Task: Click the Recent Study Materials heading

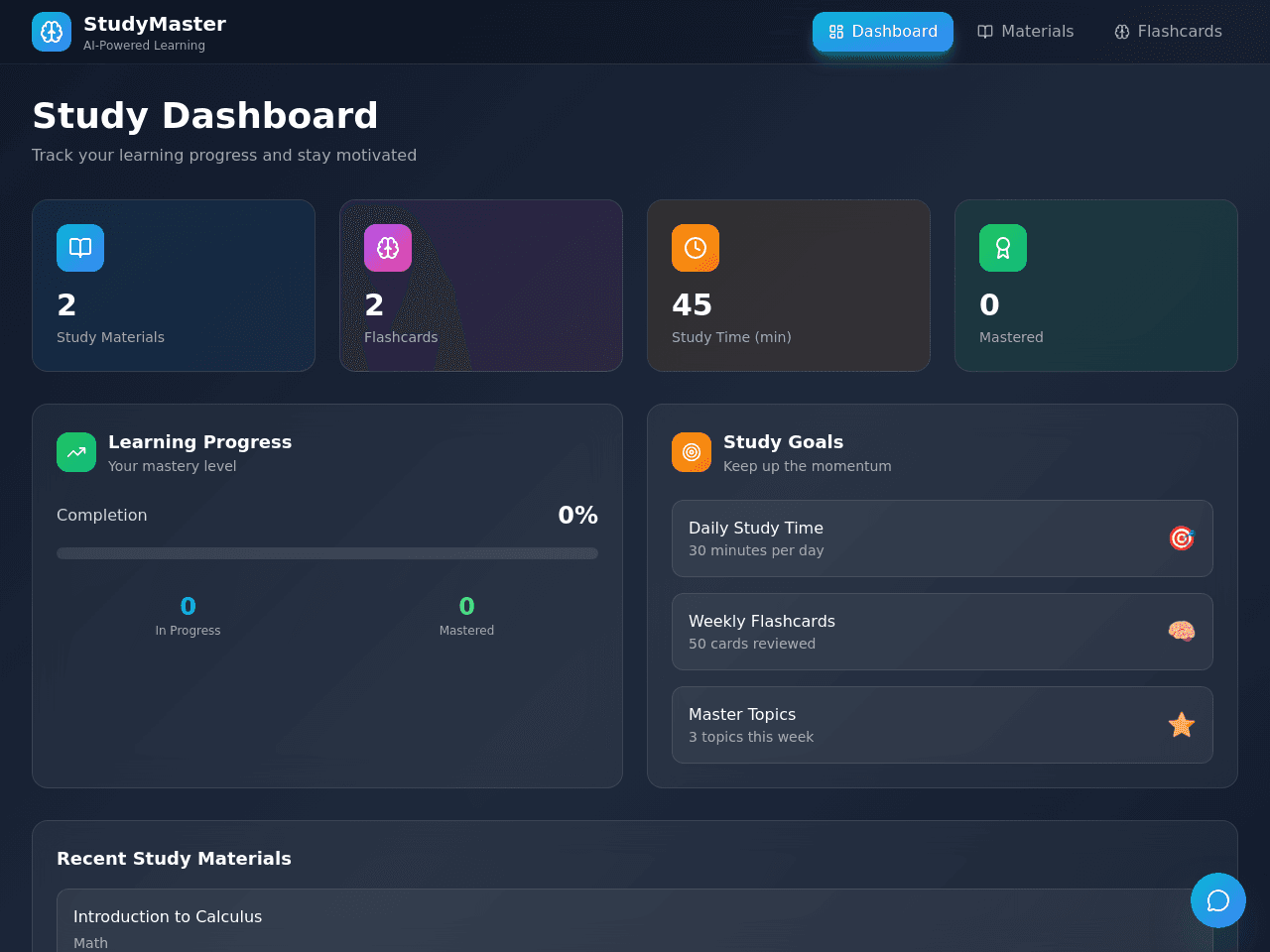Action: point(174,859)
